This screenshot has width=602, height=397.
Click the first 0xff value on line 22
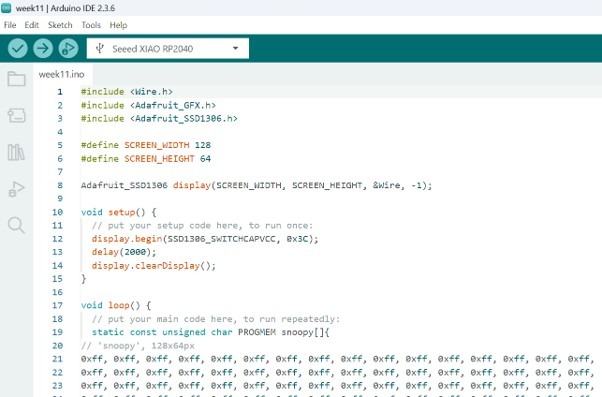92,372
